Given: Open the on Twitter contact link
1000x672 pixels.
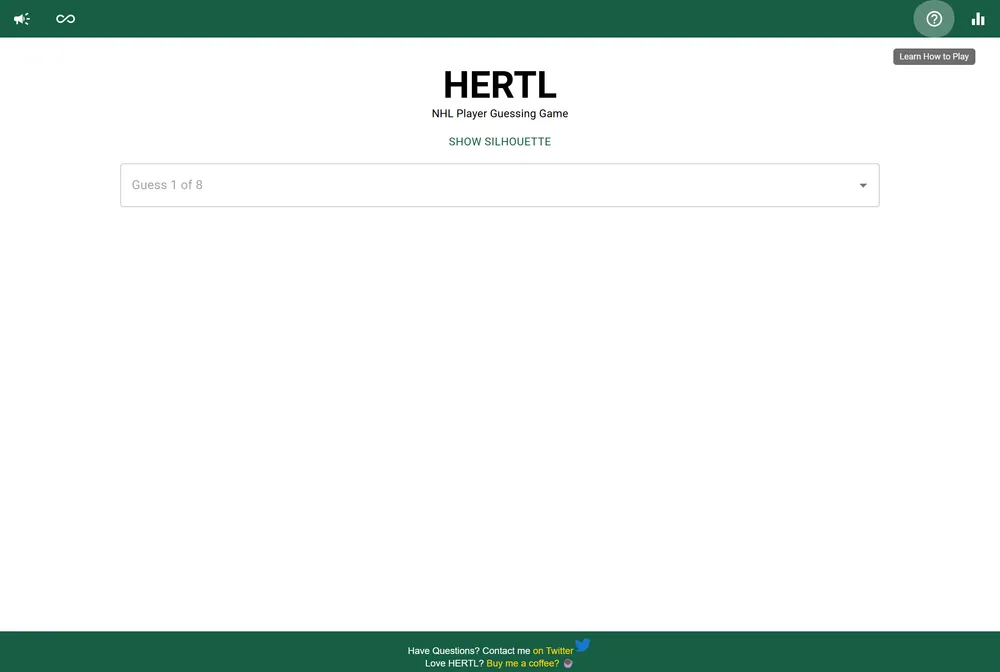Looking at the screenshot, I should pyautogui.click(x=553, y=651).
